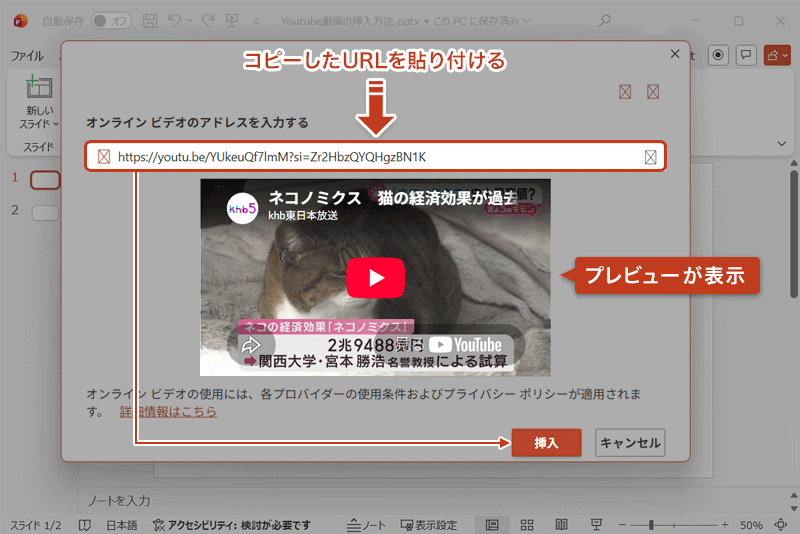The height and width of the screenshot is (534, 800).
Task: Click the 日本語 language indicator
Action: click(121, 525)
